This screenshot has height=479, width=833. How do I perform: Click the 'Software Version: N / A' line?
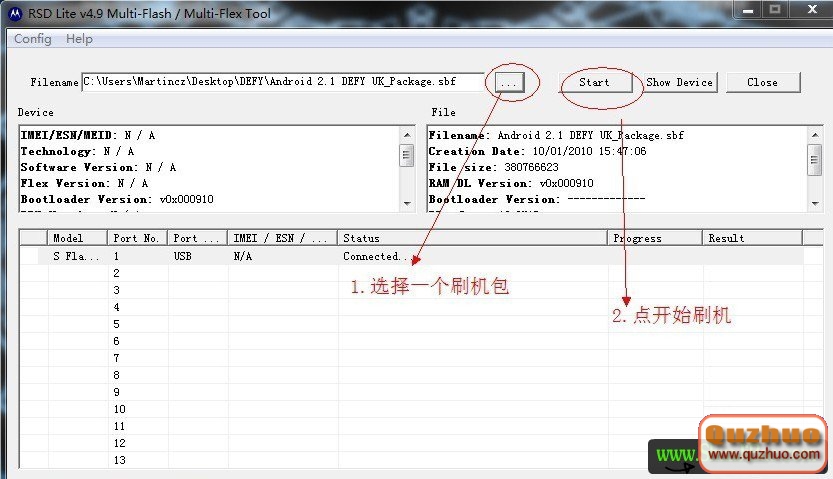point(98,167)
